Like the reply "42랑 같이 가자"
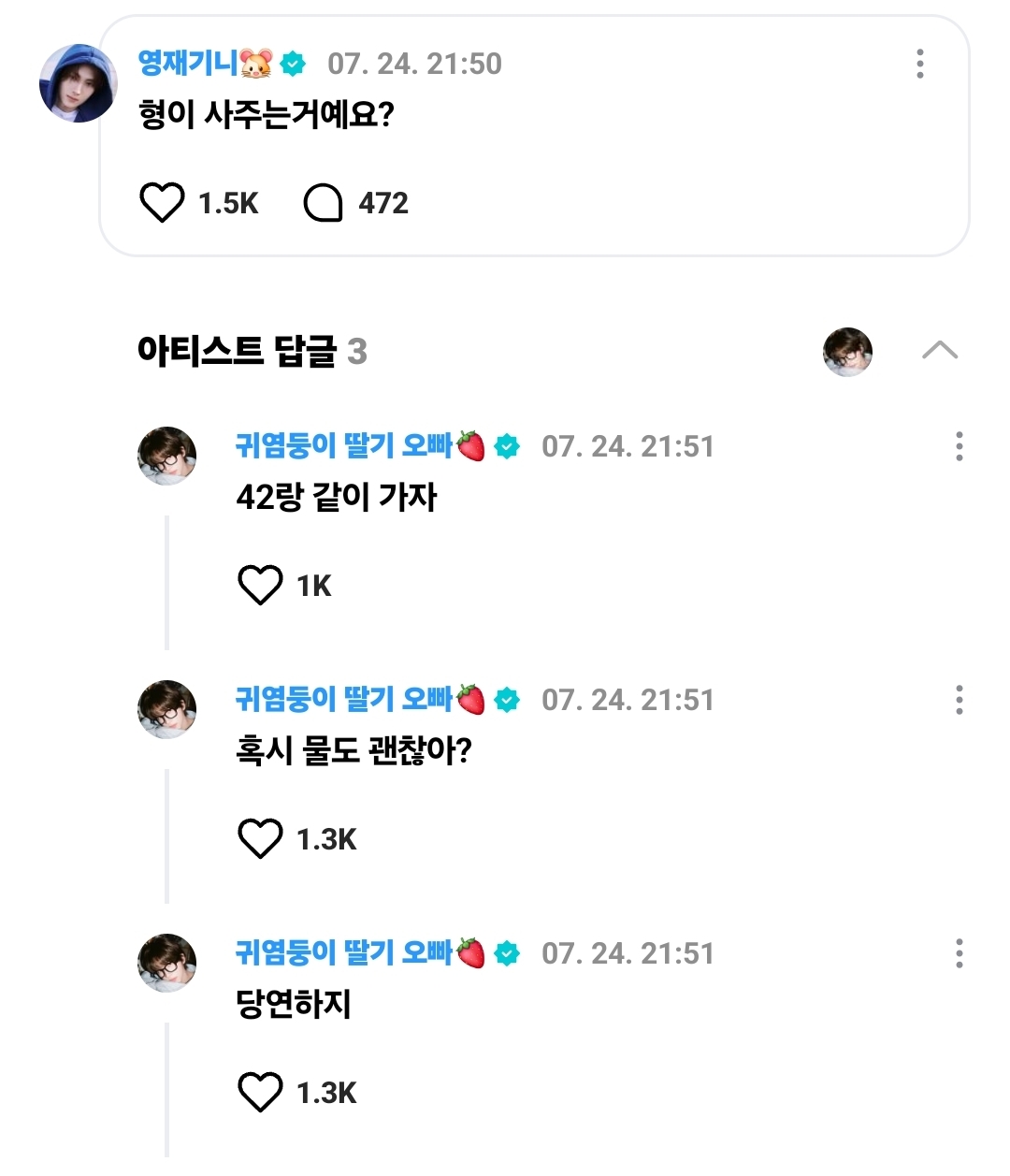Image resolution: width=1010 pixels, height=1176 pixels. click(260, 586)
